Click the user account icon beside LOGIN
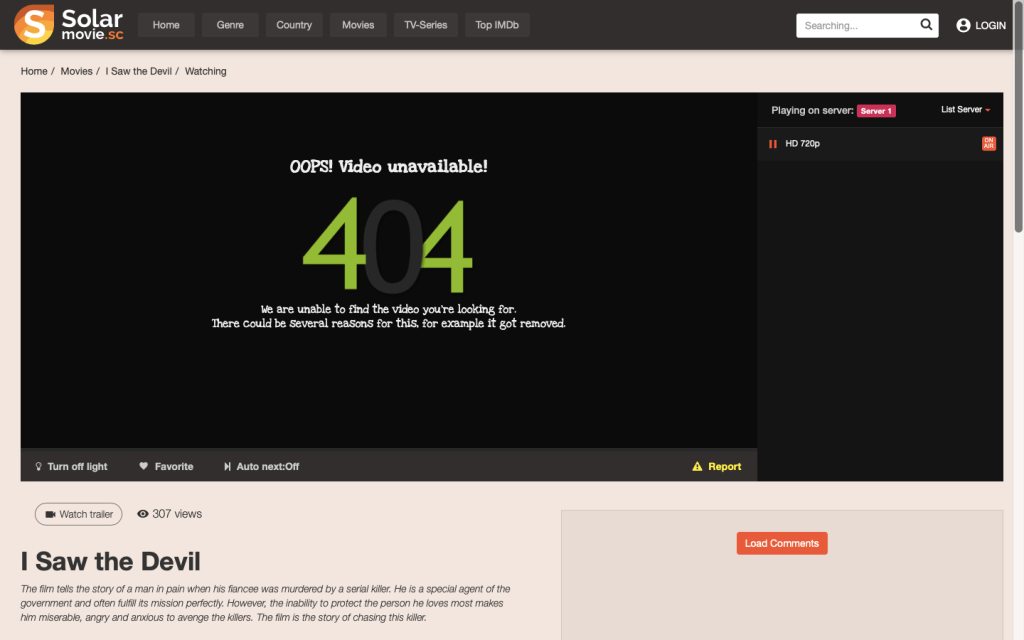This screenshot has width=1024, height=640. click(x=963, y=25)
